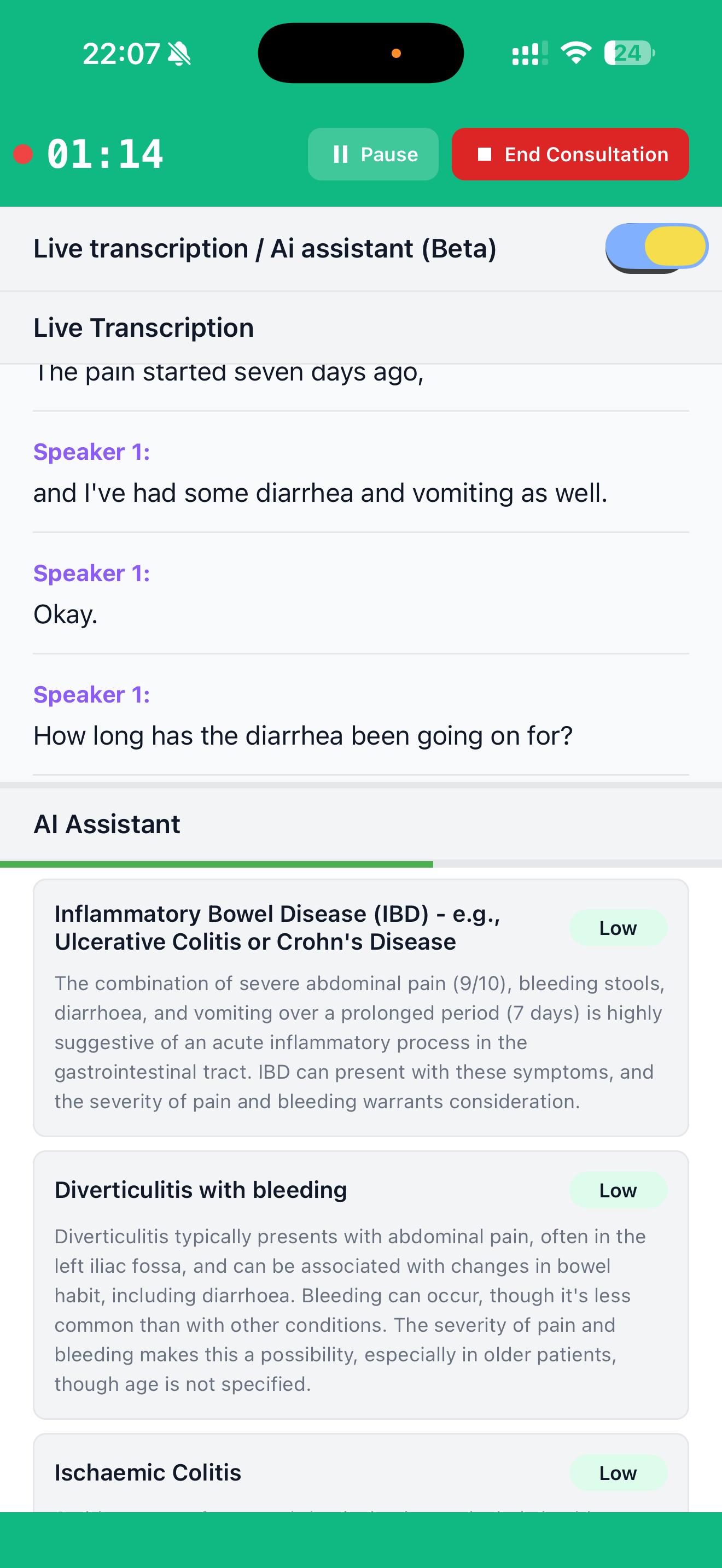End the consultation
The height and width of the screenshot is (1568, 722).
coord(570,154)
